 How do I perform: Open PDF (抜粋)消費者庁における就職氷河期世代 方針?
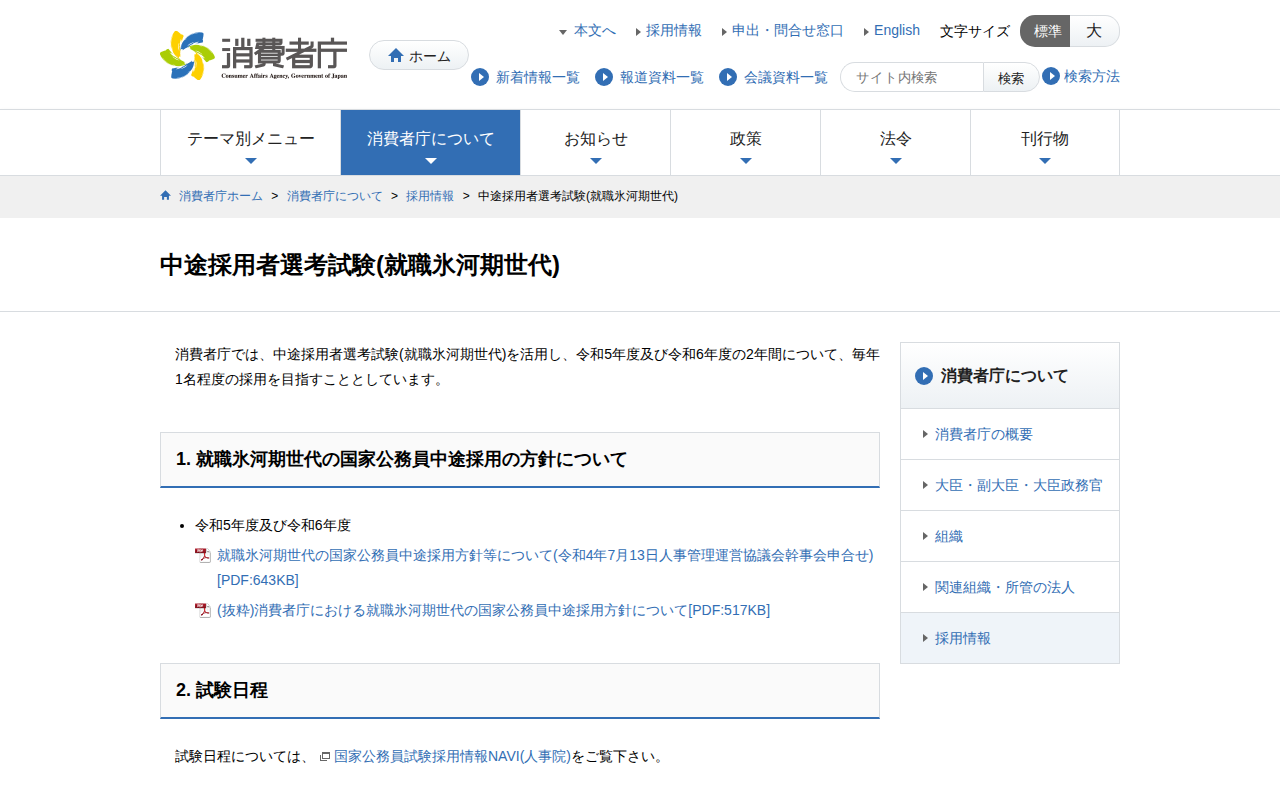click(493, 610)
